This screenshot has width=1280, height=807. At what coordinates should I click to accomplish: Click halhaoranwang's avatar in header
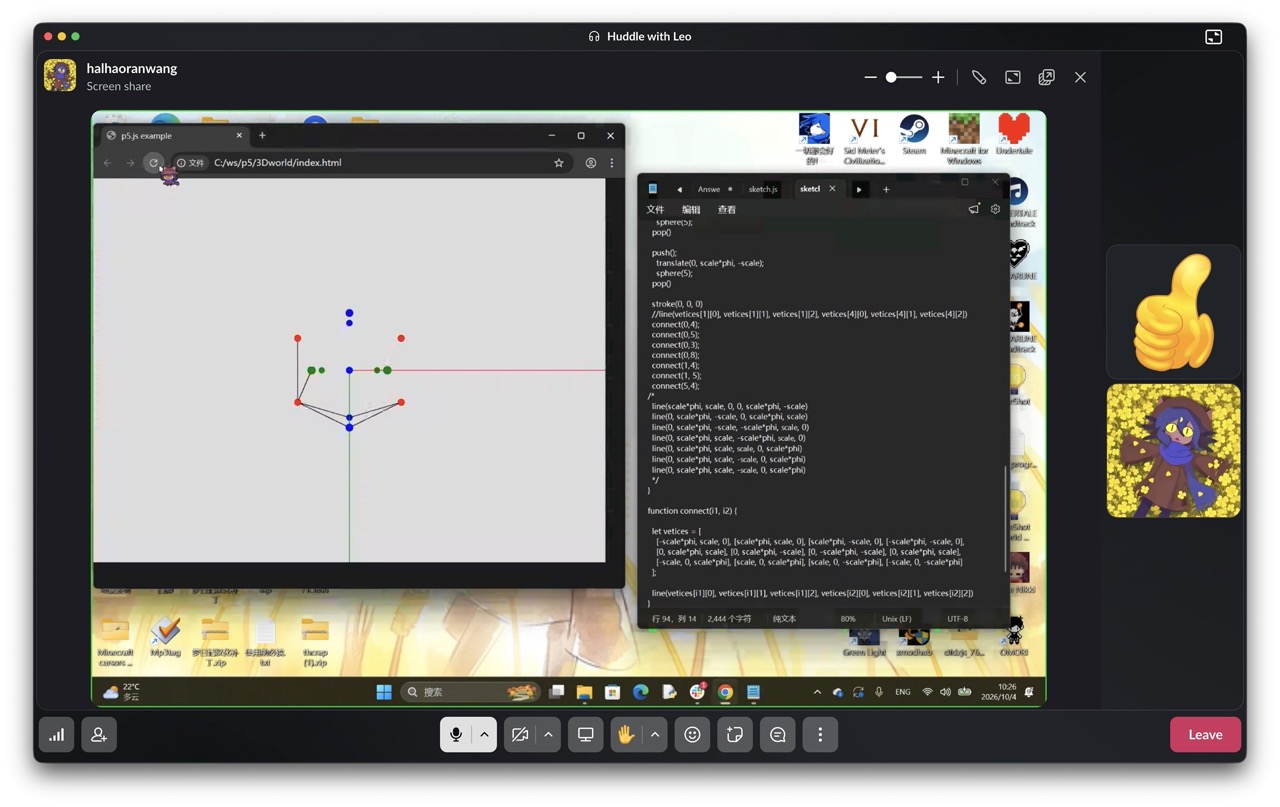click(x=60, y=76)
